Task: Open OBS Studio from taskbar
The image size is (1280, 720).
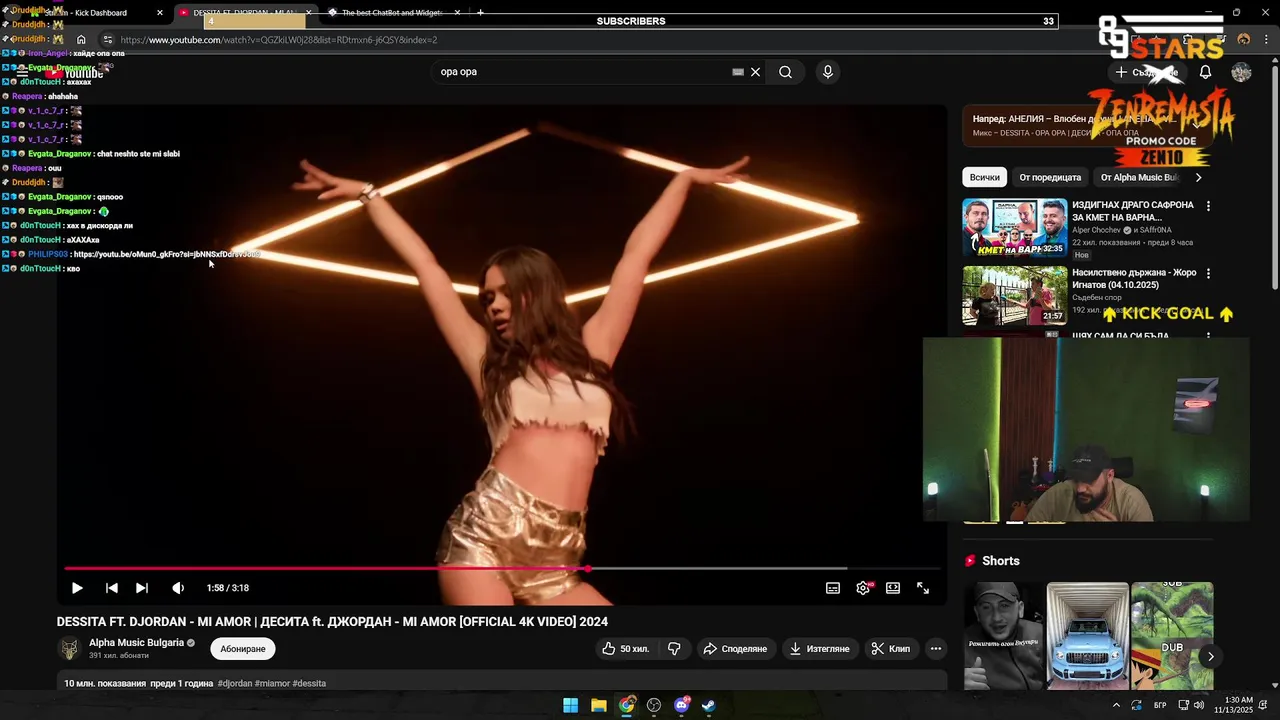Action: click(x=654, y=705)
